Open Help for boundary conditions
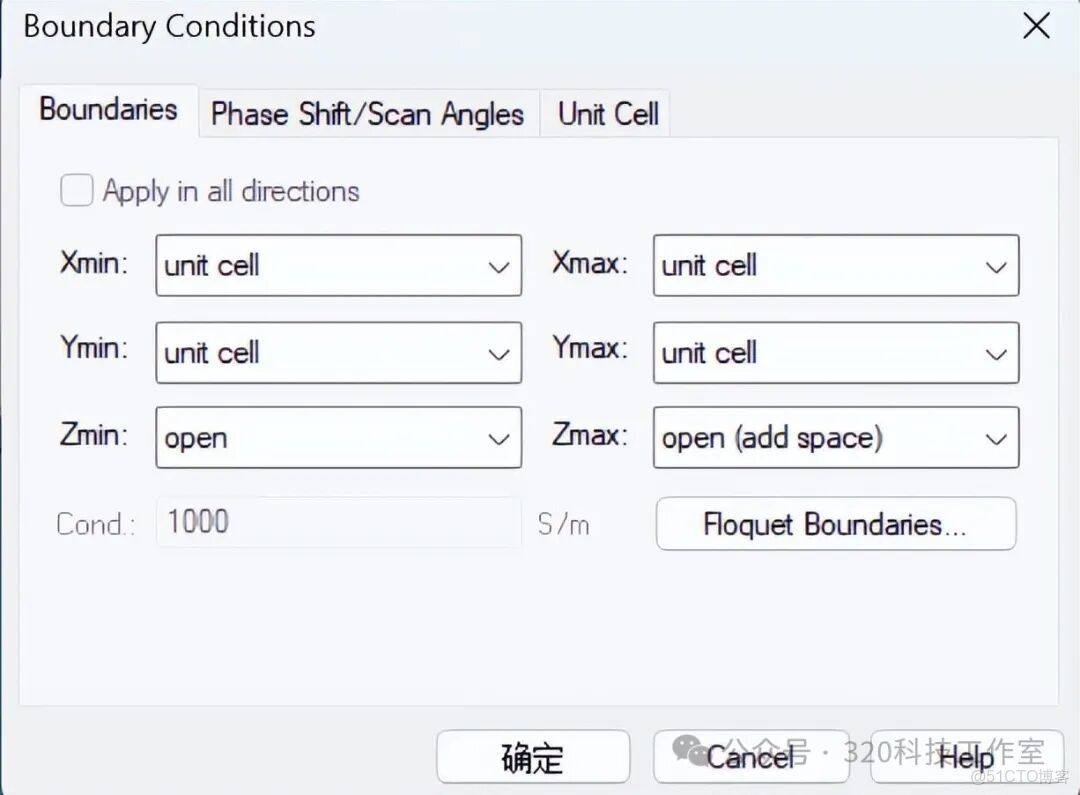 (x=966, y=757)
